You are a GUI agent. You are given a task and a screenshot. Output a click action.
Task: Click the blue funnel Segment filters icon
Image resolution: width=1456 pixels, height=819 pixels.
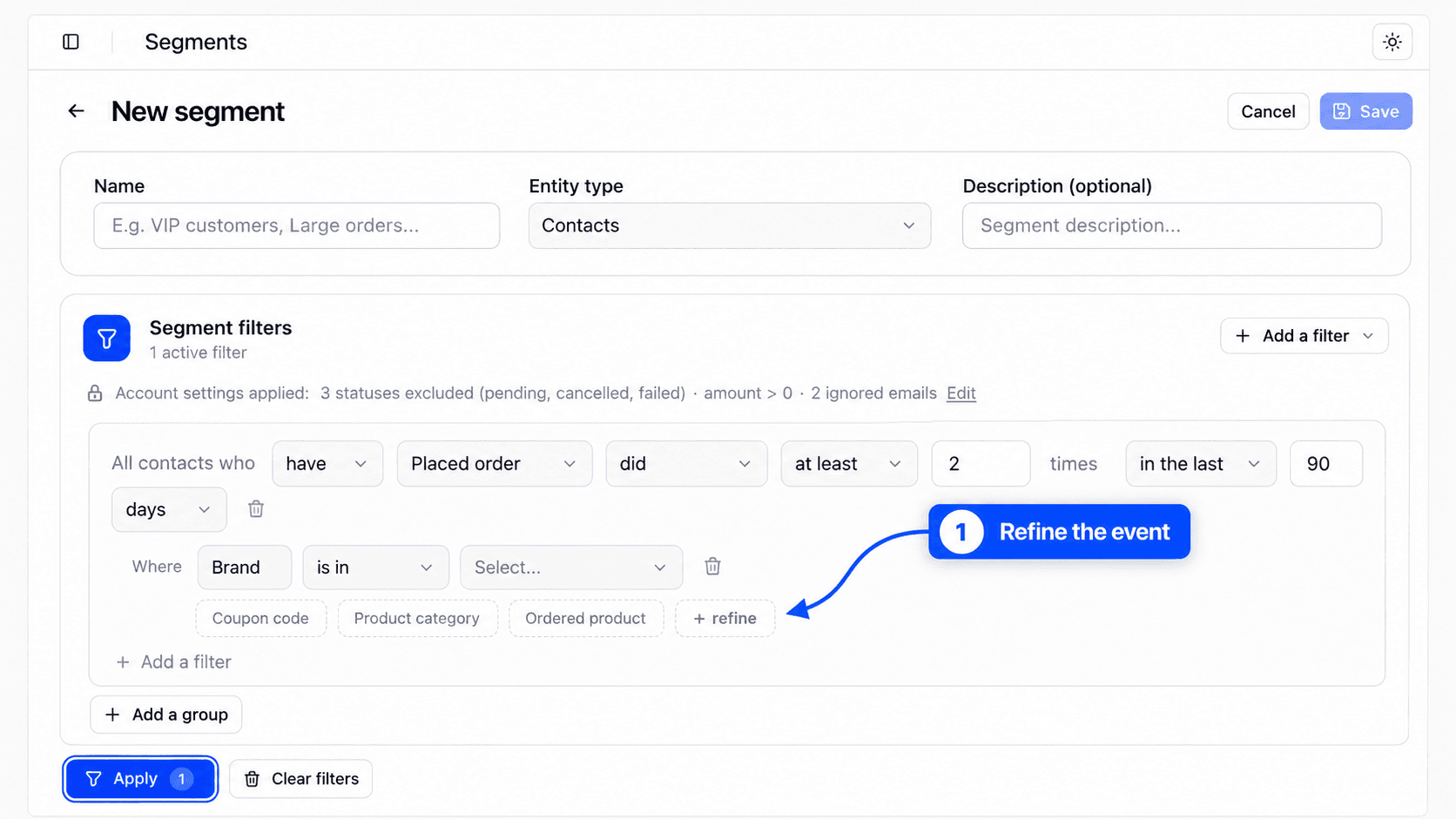pos(106,338)
